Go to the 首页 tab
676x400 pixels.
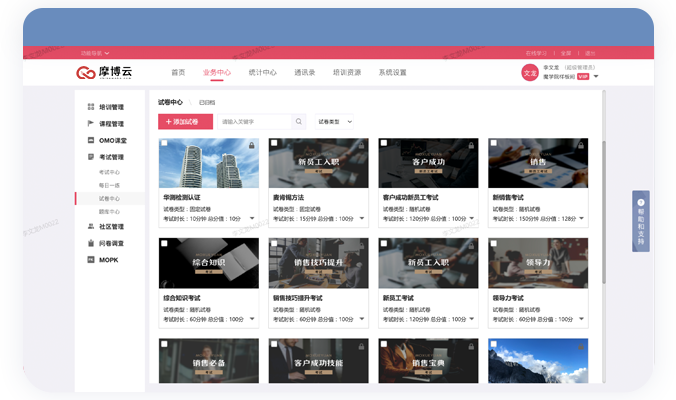[x=178, y=72]
